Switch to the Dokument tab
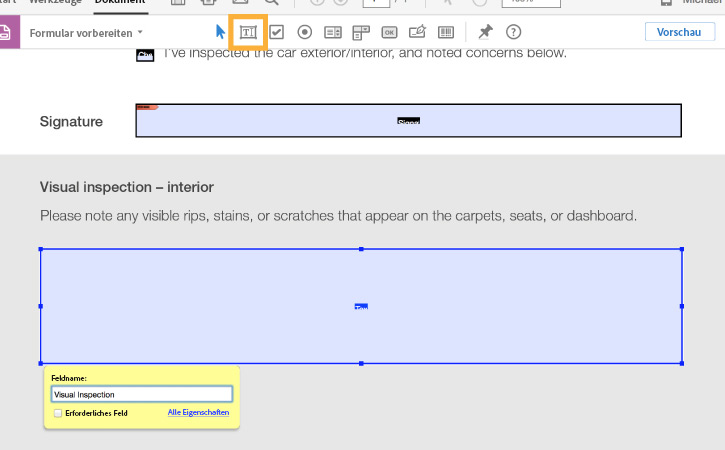The image size is (725, 450). coord(120,2)
